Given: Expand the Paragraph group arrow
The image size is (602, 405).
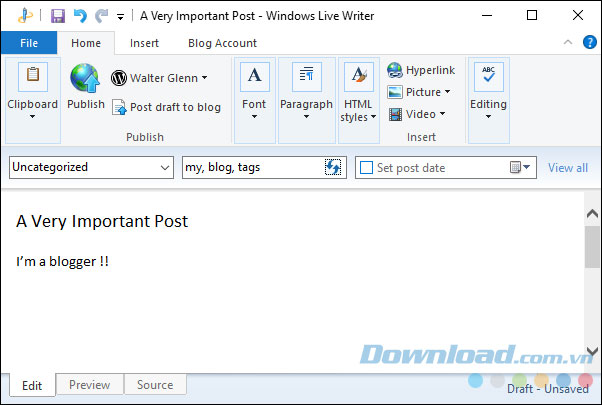Looking at the screenshot, I should [x=306, y=117].
